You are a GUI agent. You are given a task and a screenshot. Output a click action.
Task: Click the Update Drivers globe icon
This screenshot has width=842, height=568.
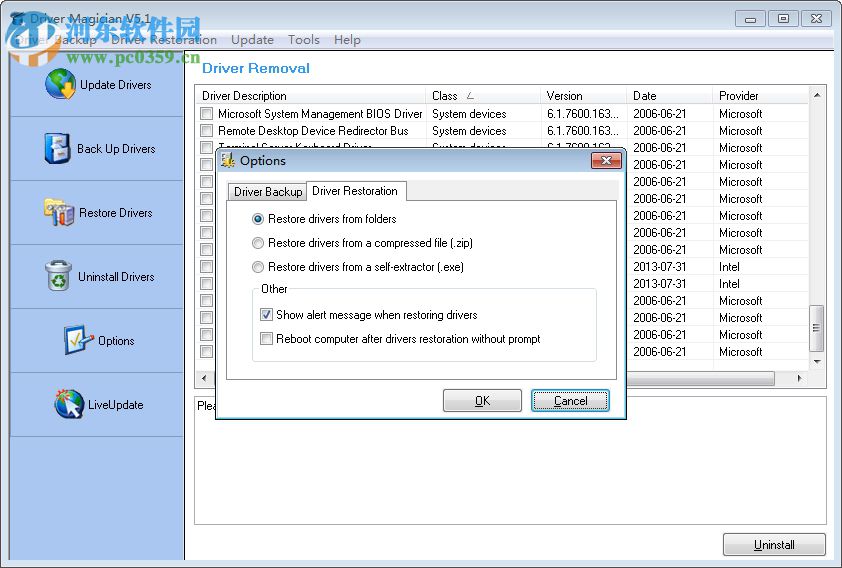(x=60, y=84)
